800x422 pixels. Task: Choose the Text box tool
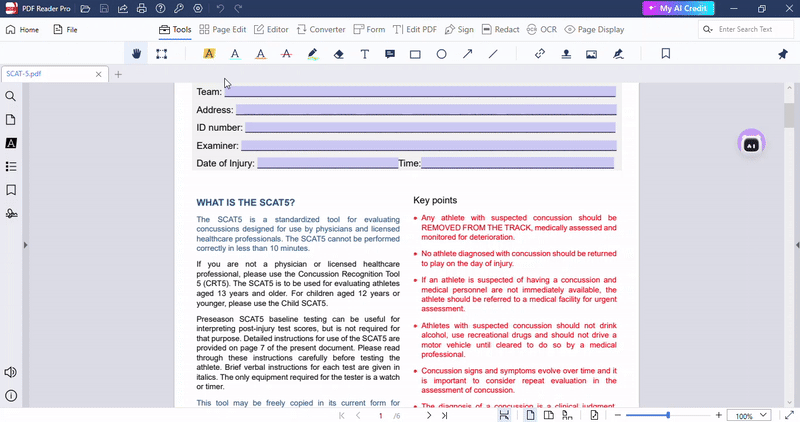(364, 54)
